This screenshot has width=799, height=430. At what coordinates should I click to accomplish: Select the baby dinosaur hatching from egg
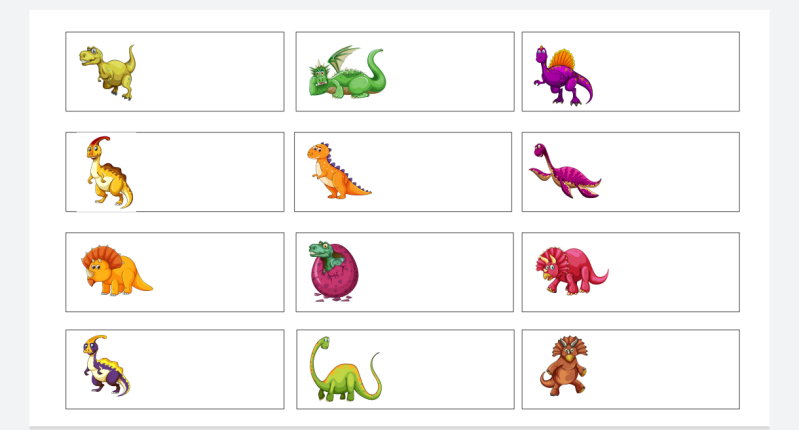pos(334,272)
